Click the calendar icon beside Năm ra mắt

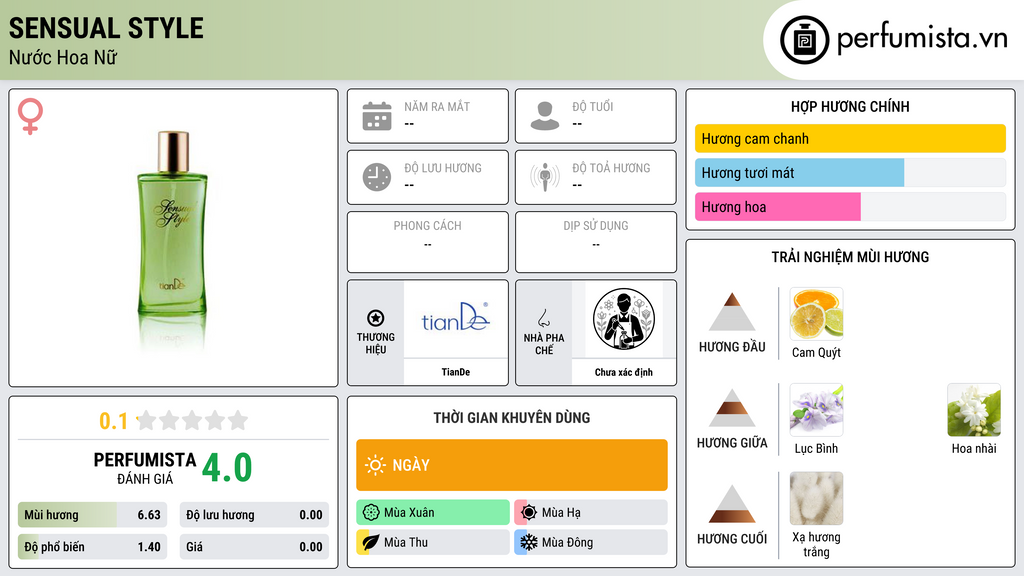(x=377, y=116)
